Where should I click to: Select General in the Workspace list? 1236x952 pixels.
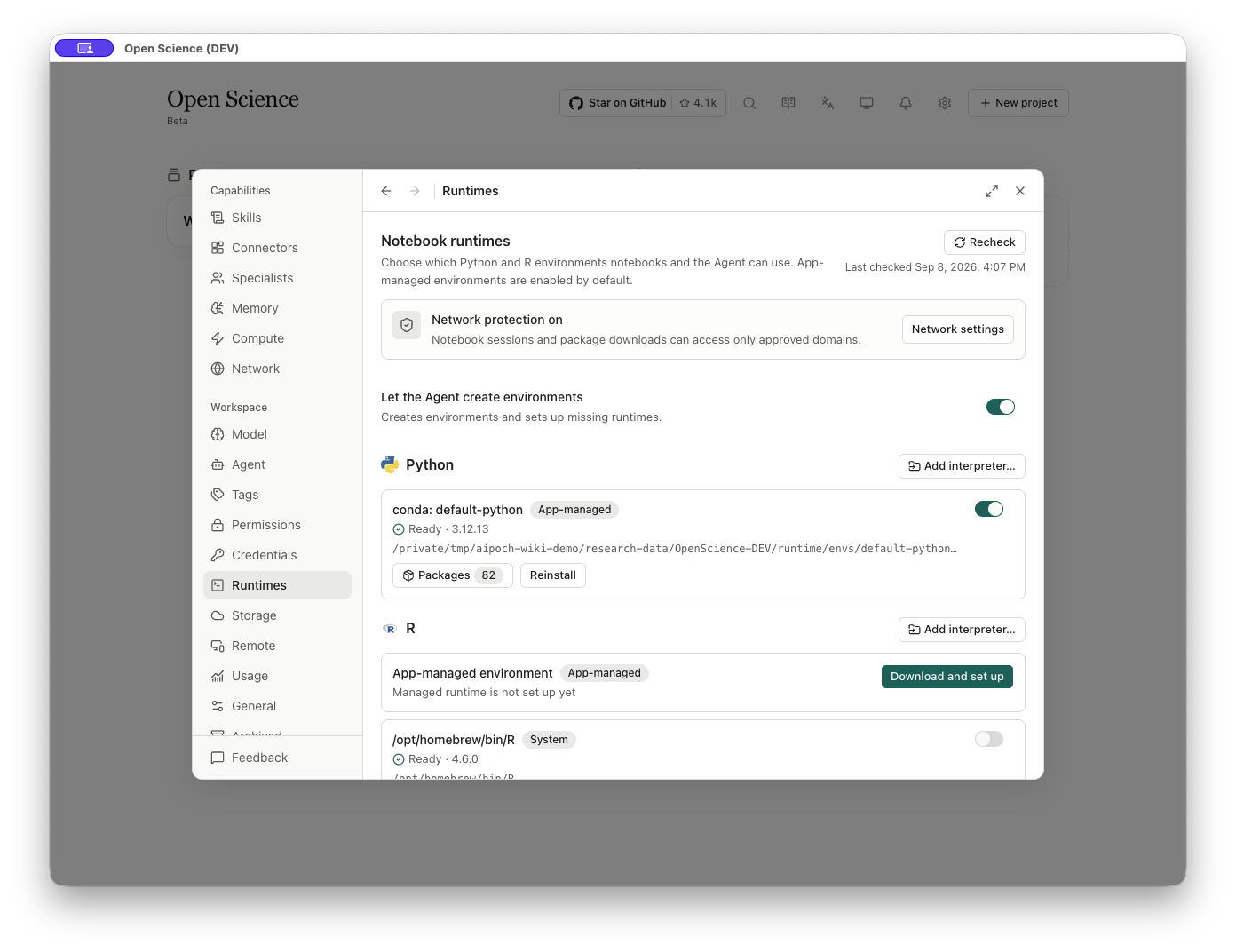click(x=277, y=706)
